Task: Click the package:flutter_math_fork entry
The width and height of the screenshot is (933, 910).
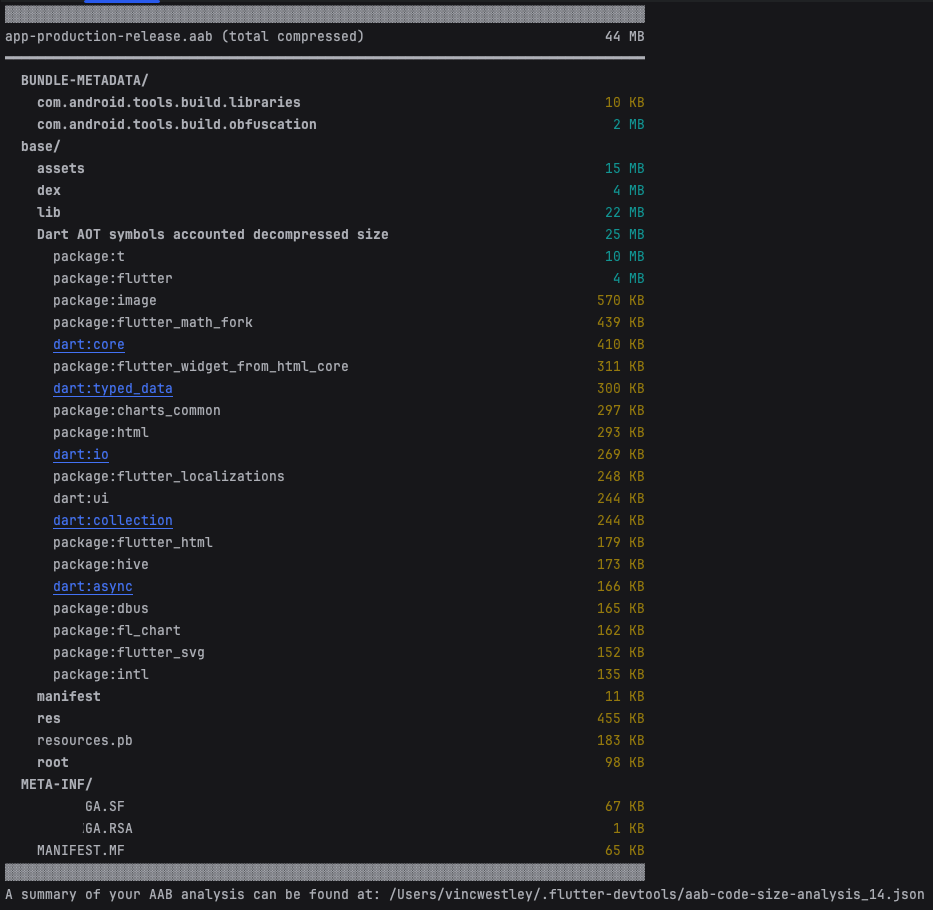Action: tap(153, 323)
